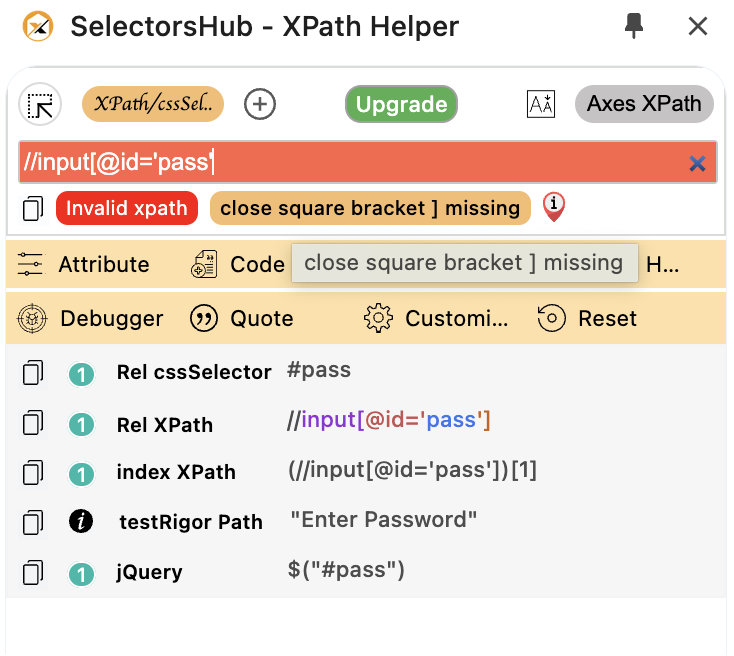Image resolution: width=734 pixels, height=656 pixels.
Task: Open the red info marker icon
Action: tap(554, 206)
